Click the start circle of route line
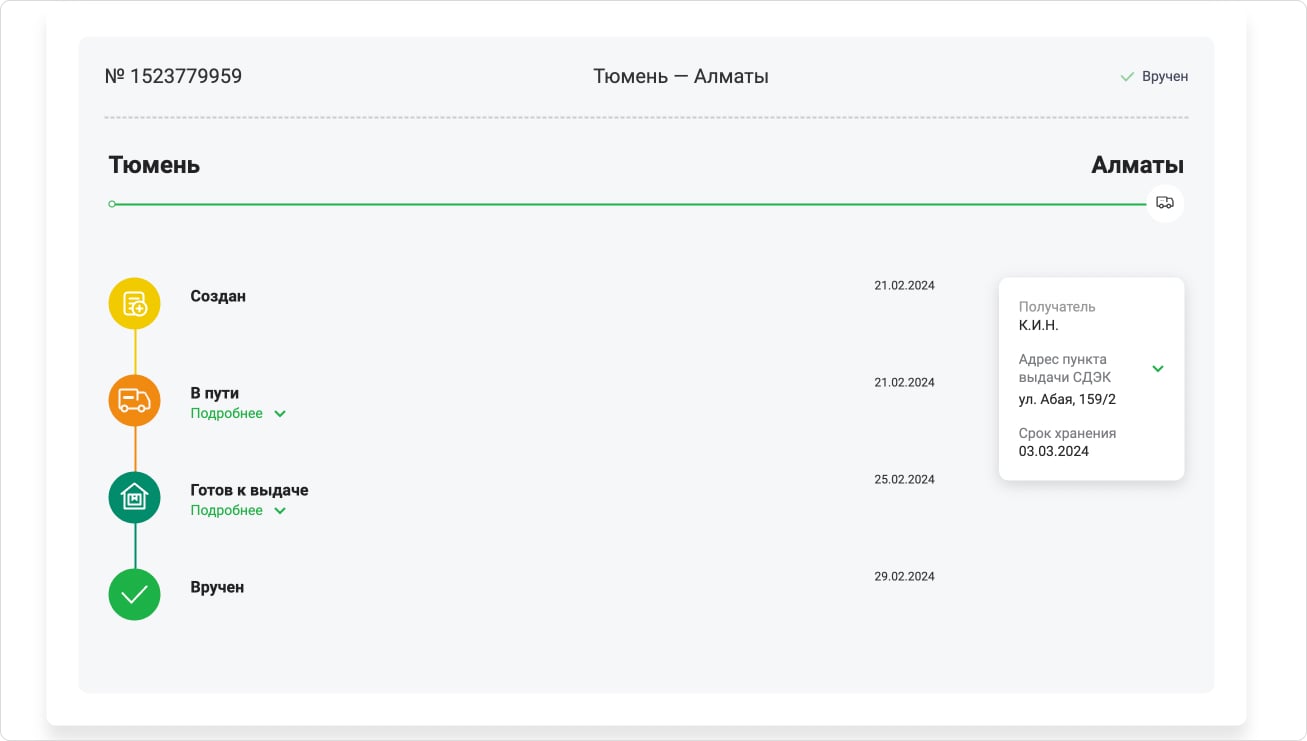Screen dimensions: 1307x741 pyautogui.click(x=112, y=204)
